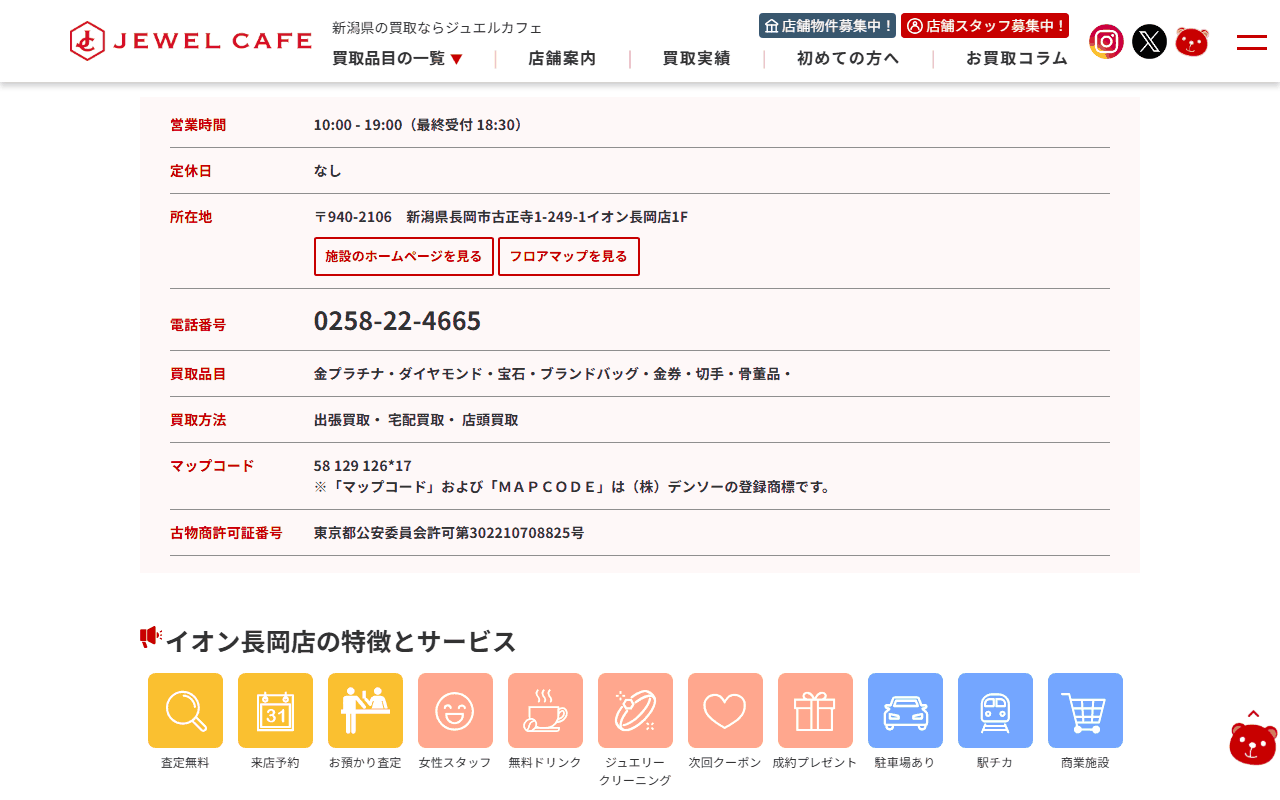Expand the 買取品目の一覧 dropdown menu
The width and height of the screenshot is (1280, 800).
tap(398, 59)
